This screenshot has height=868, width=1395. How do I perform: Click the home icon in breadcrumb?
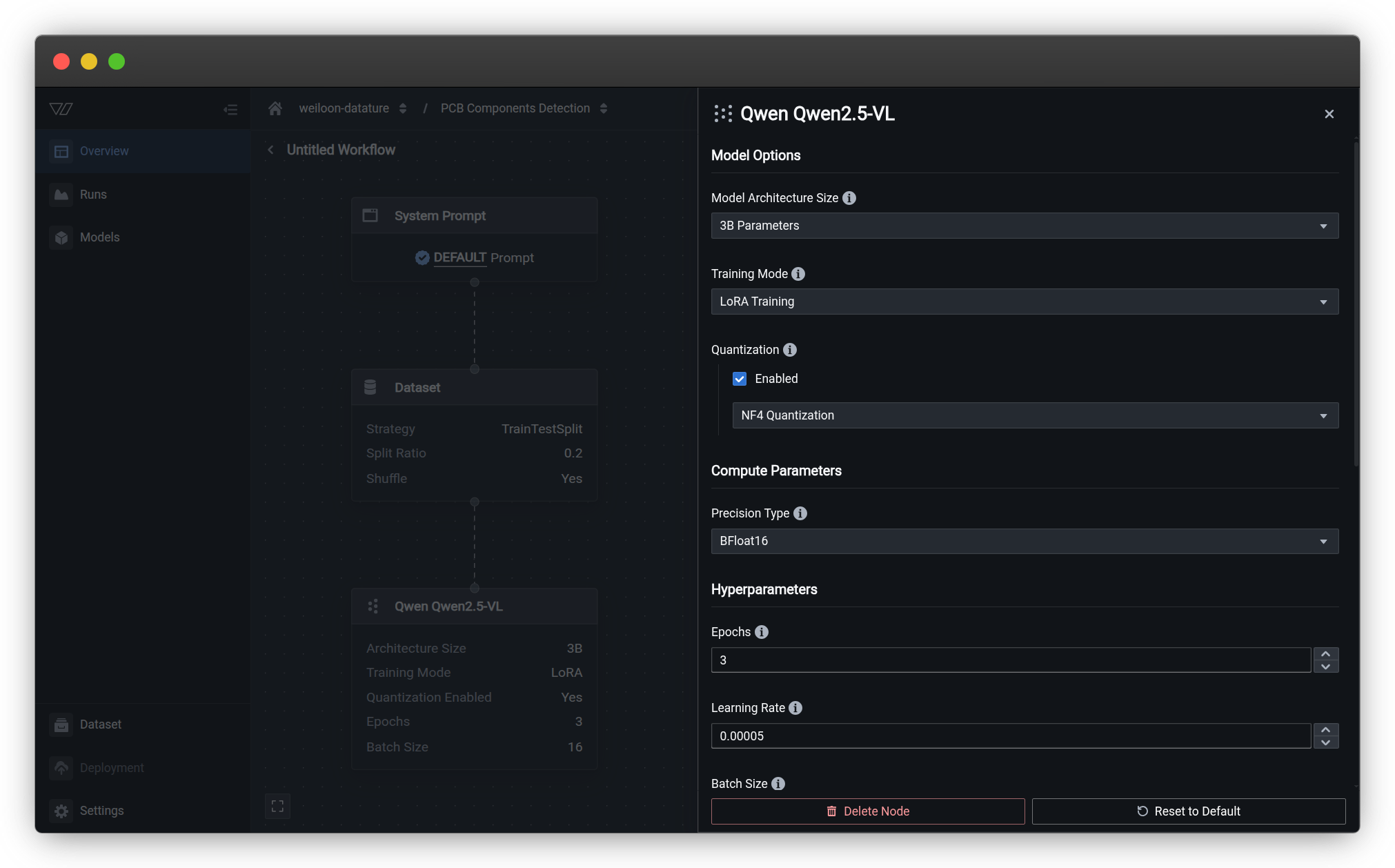coord(275,108)
